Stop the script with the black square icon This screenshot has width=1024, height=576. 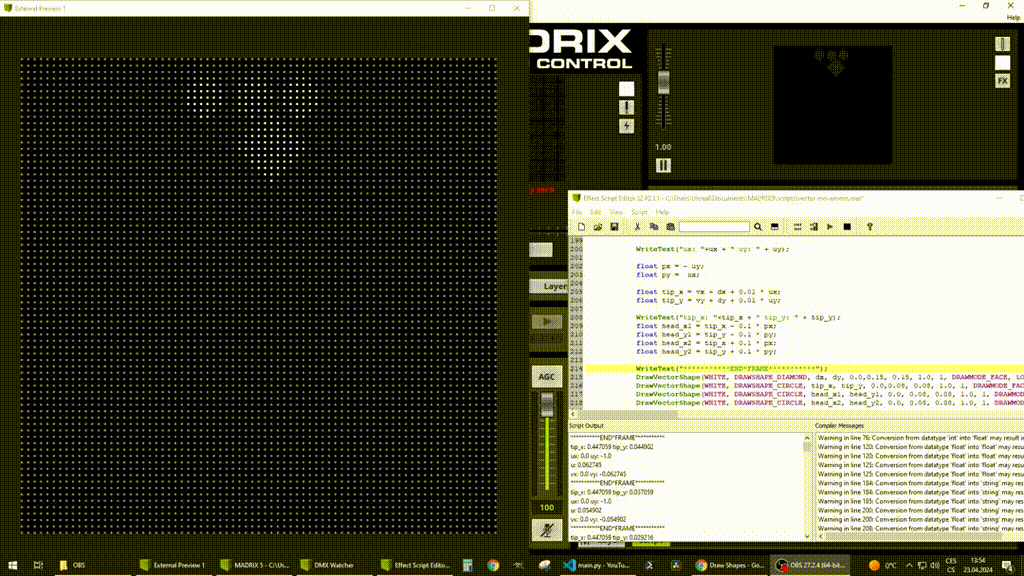(847, 227)
